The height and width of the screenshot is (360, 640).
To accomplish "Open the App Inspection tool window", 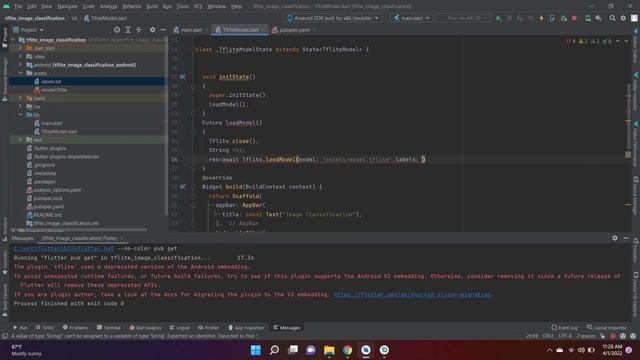I will (246, 328).
